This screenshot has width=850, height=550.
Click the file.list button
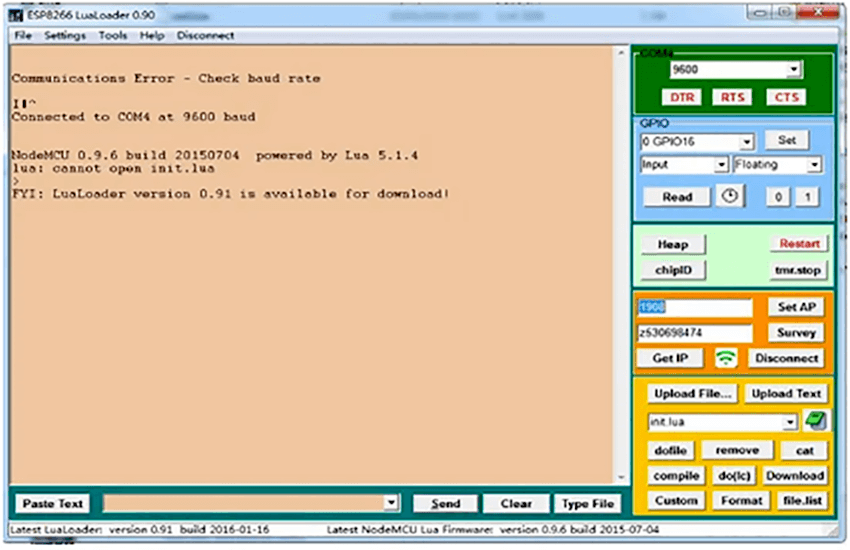click(802, 501)
